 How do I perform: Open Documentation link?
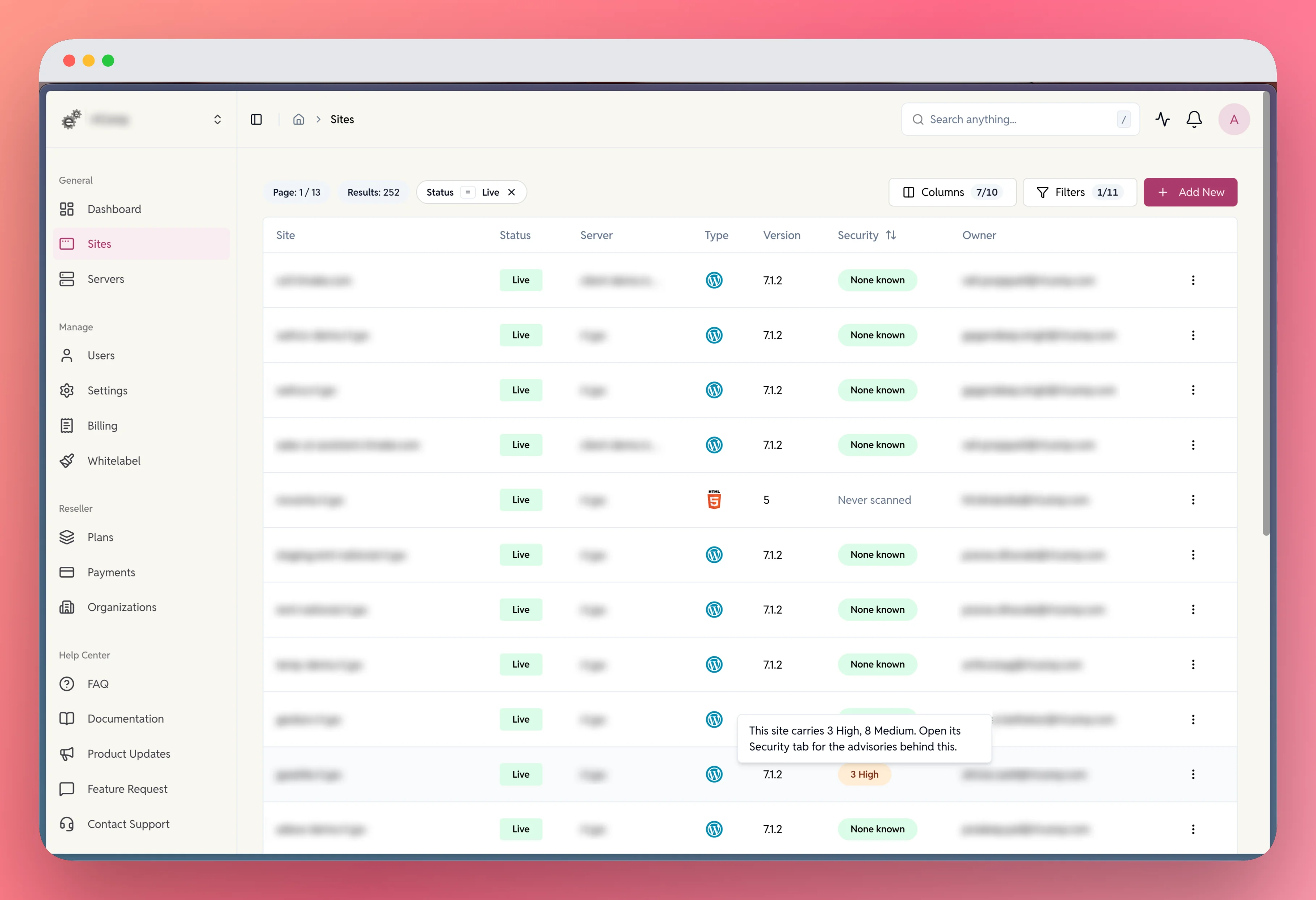(141, 719)
